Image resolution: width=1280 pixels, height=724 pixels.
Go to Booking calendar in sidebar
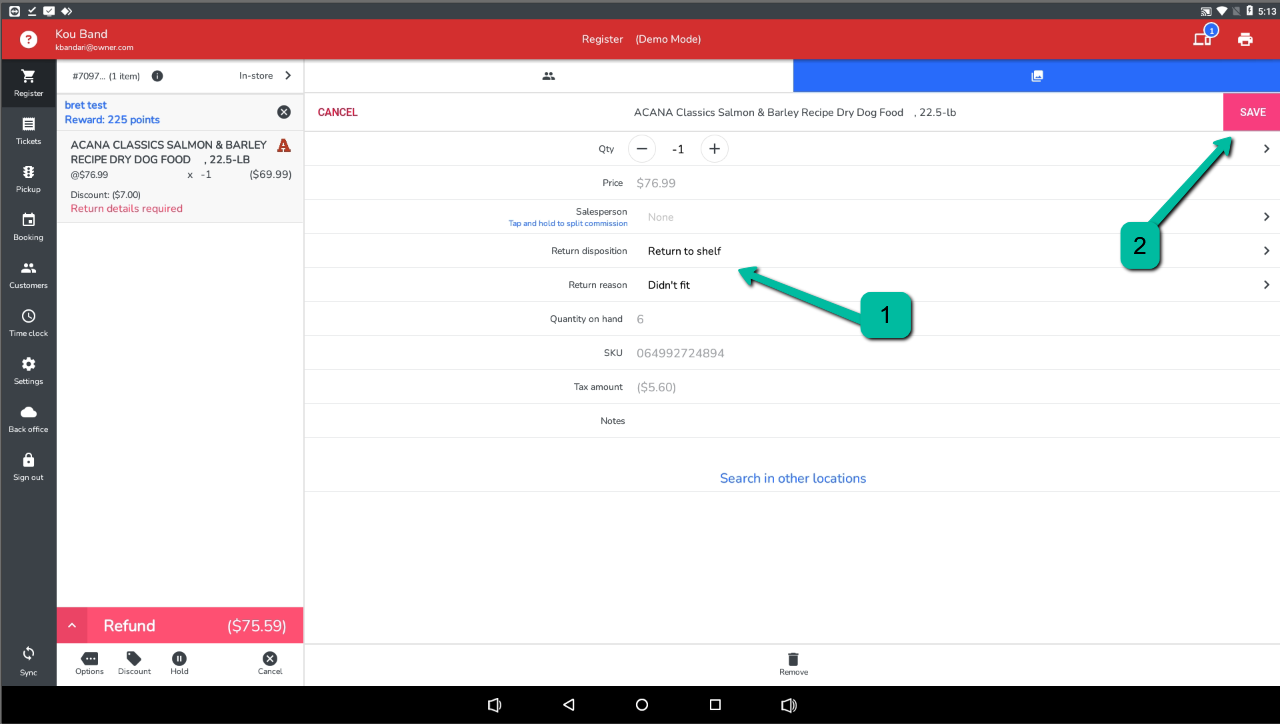(x=28, y=226)
